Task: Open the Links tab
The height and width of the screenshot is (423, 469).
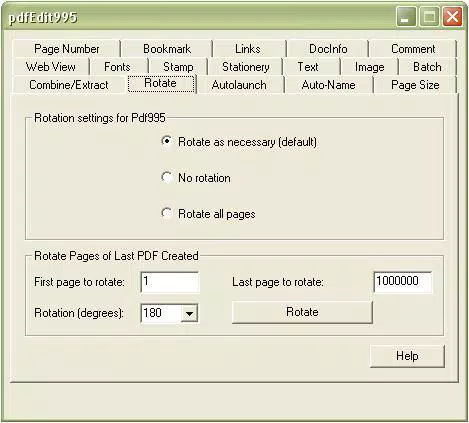Action: point(248,49)
